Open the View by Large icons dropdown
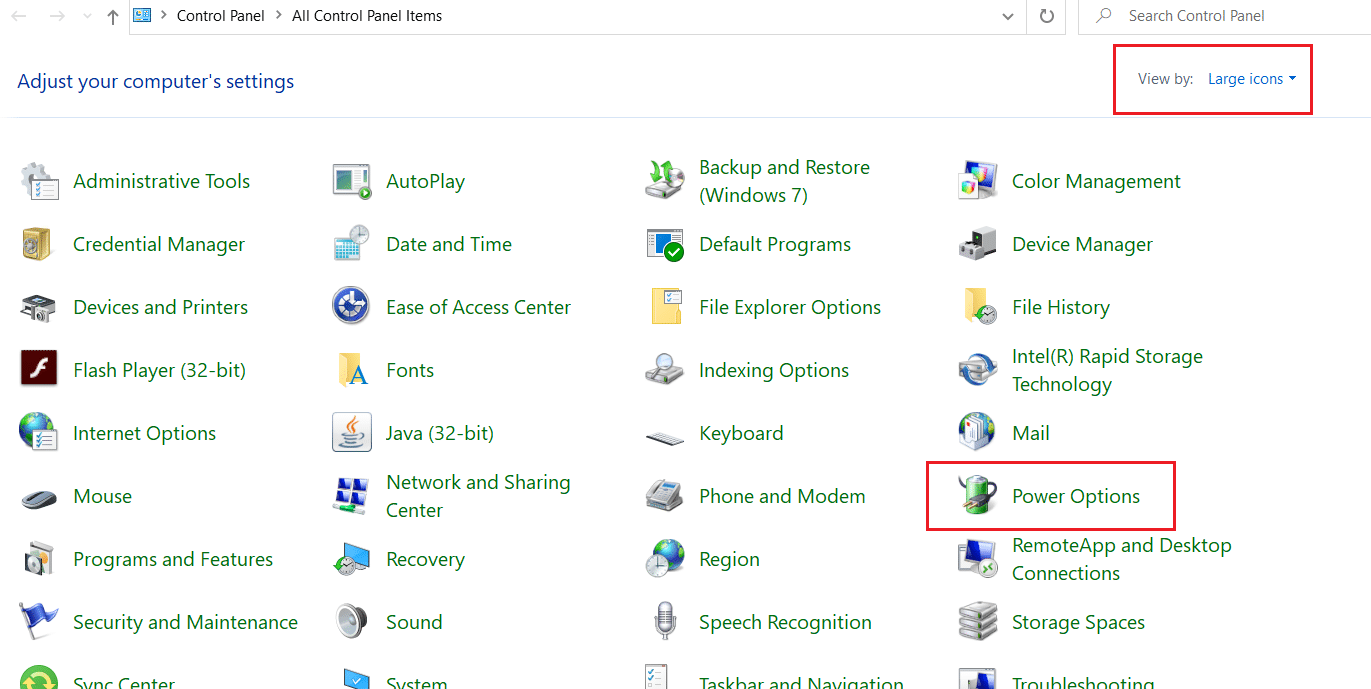This screenshot has height=689, width=1371. pyautogui.click(x=1251, y=78)
